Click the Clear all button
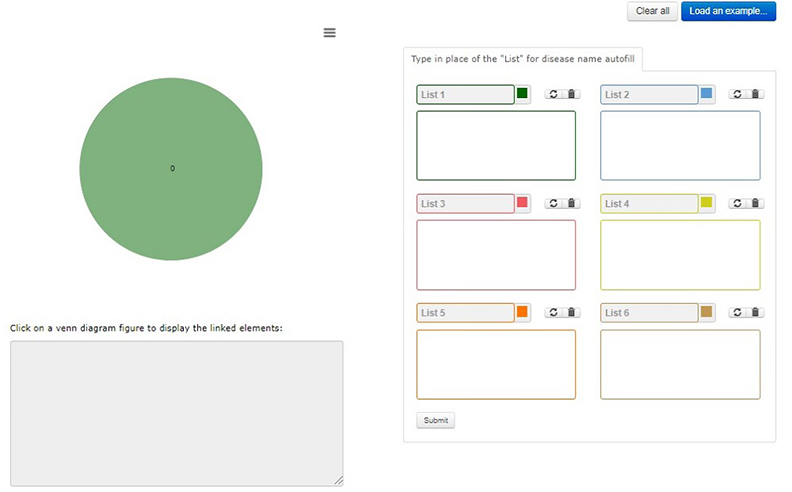Image resolution: width=792 pixels, height=492 pixels. 653,11
